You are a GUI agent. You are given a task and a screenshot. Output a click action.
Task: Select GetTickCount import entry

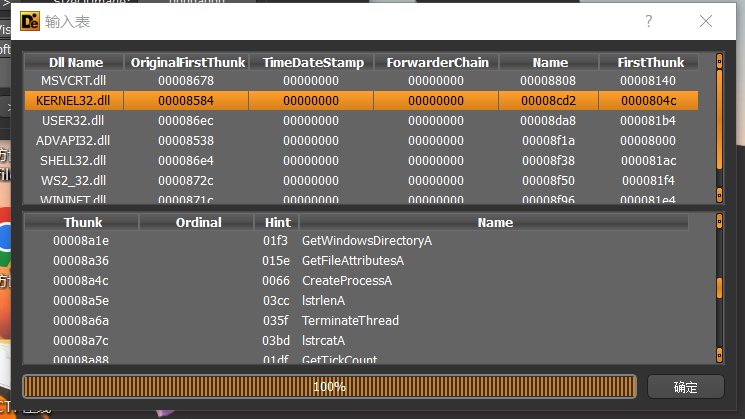click(x=356, y=359)
